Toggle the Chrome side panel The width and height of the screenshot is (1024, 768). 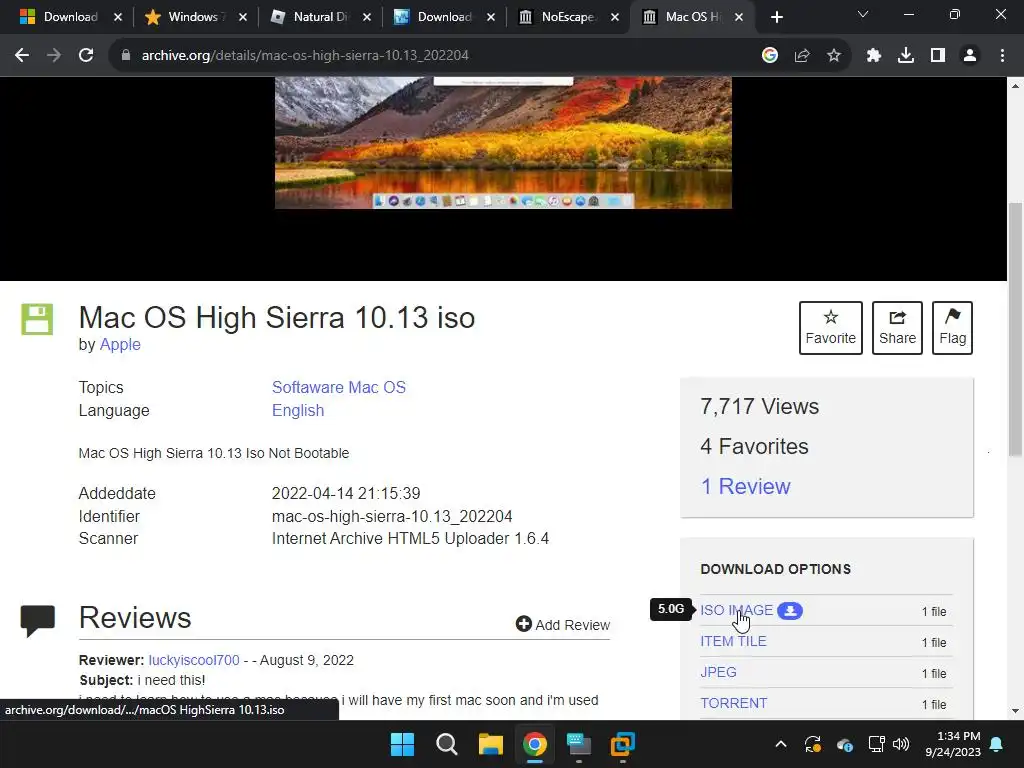pyautogui.click(x=938, y=56)
